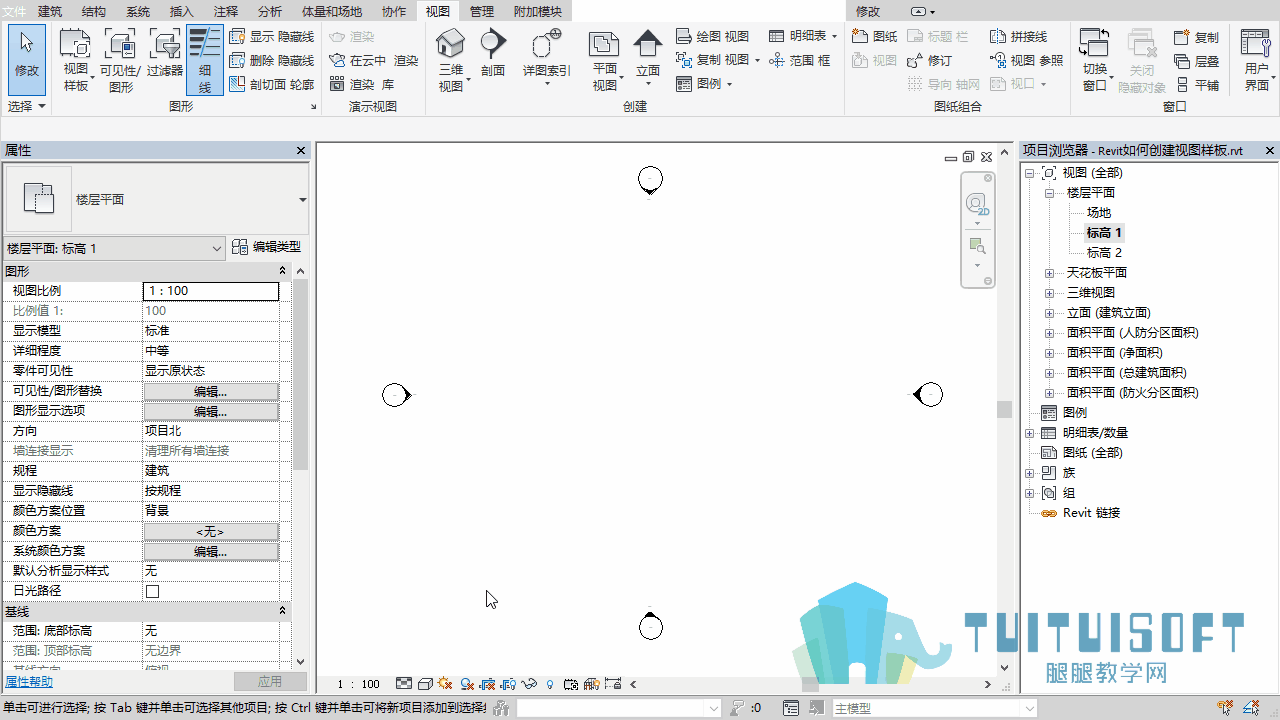Open 属性帮助 properties help link
Image resolution: width=1280 pixels, height=720 pixels.
[x=29, y=682]
